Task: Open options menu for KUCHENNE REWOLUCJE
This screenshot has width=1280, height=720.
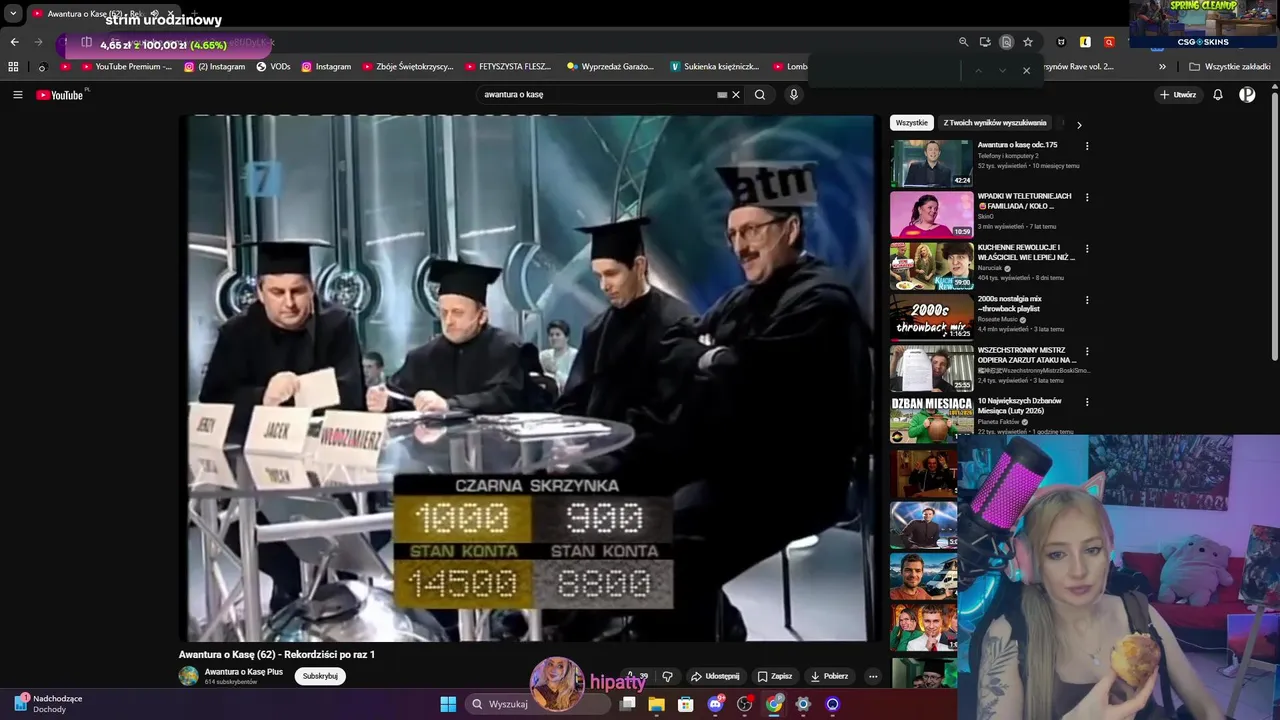Action: click(x=1087, y=248)
